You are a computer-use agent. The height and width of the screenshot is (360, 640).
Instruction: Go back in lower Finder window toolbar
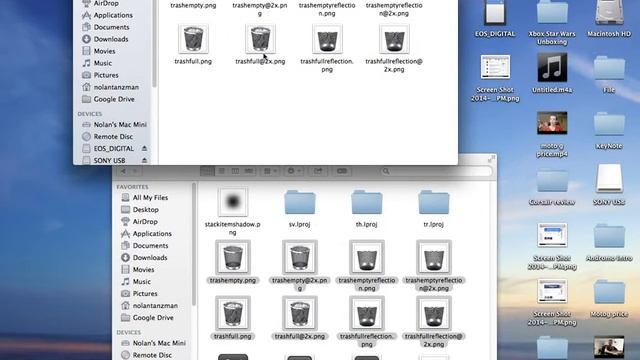[x=123, y=171]
